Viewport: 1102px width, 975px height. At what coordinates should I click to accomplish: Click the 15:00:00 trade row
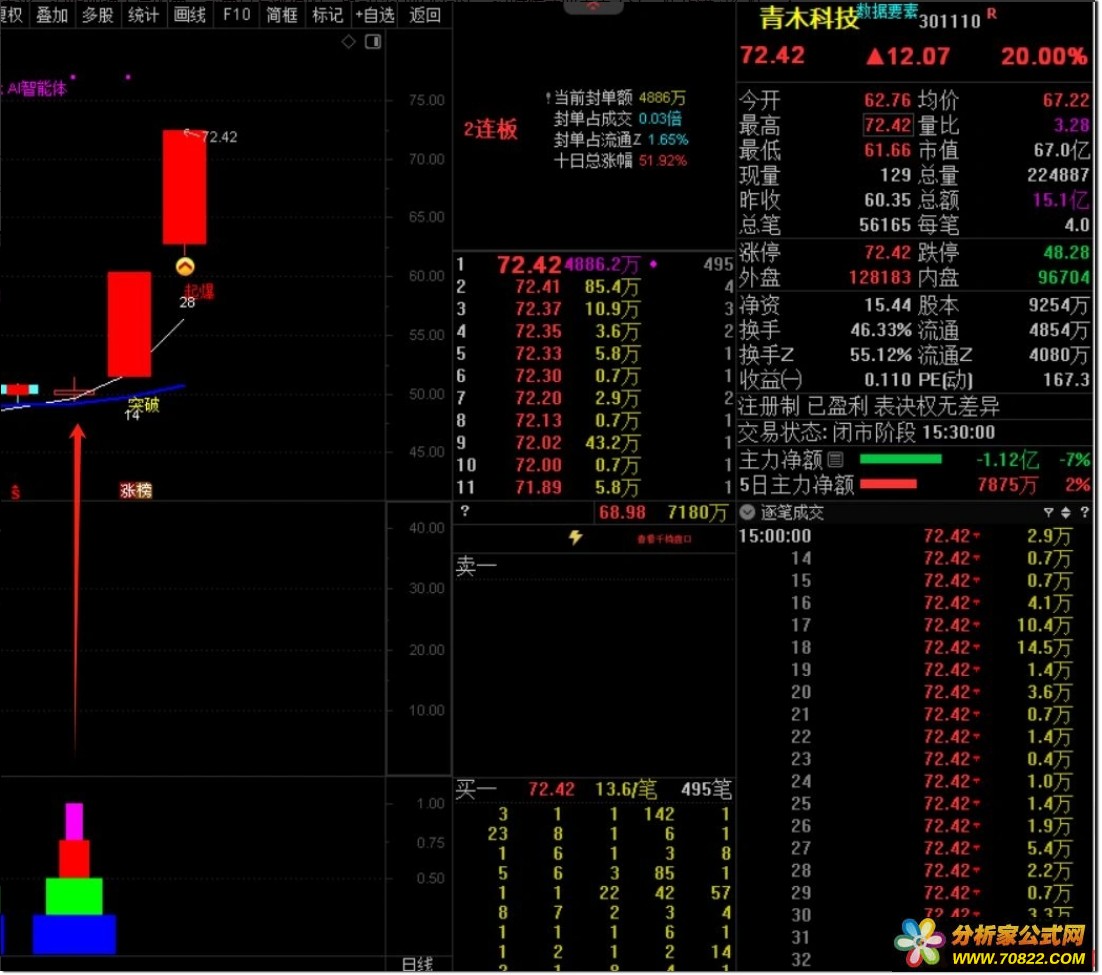click(x=914, y=536)
